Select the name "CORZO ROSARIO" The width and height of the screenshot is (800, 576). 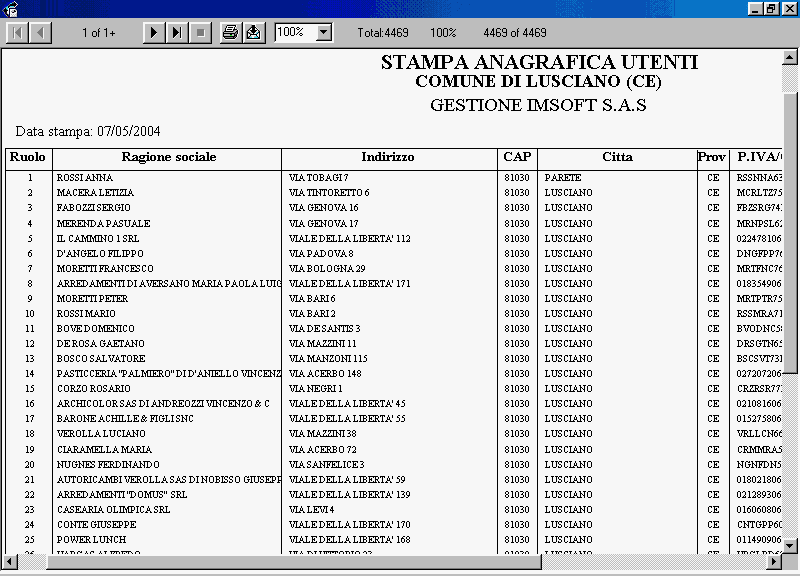click(94, 389)
